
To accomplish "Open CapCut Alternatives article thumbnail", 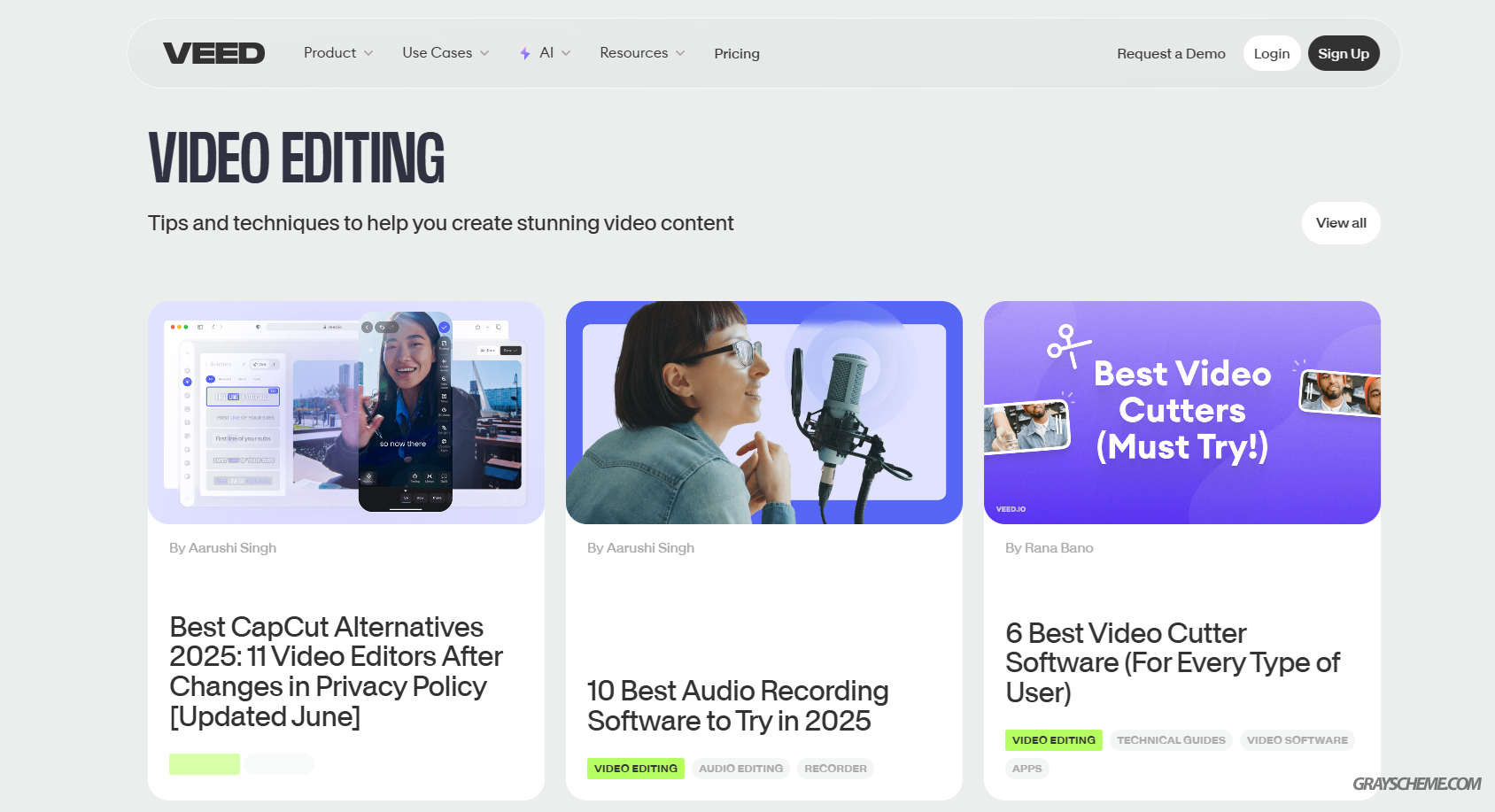I will pyautogui.click(x=346, y=413).
